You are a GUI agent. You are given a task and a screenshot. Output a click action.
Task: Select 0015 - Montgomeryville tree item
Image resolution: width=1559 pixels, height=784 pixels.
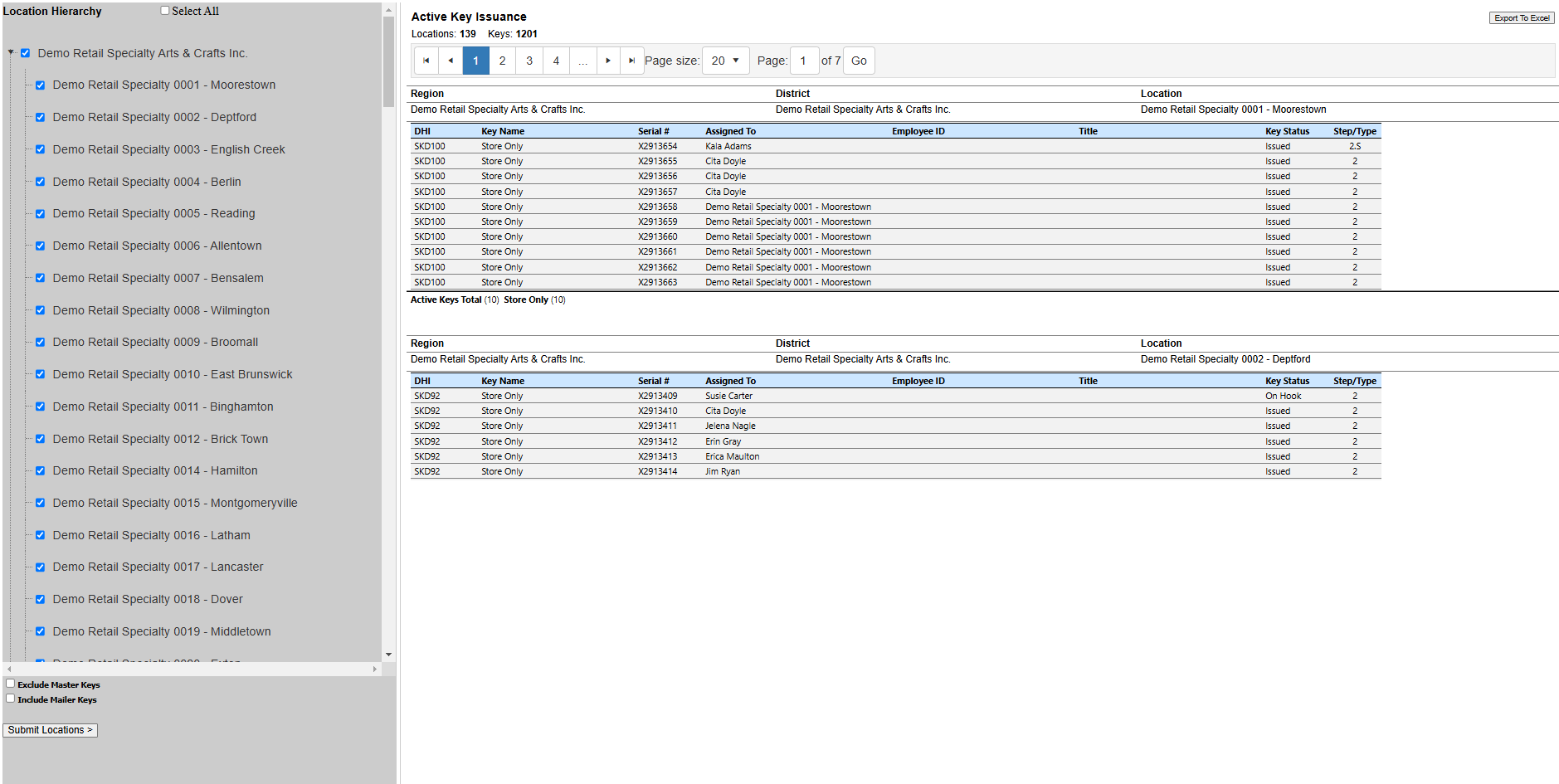click(x=175, y=503)
